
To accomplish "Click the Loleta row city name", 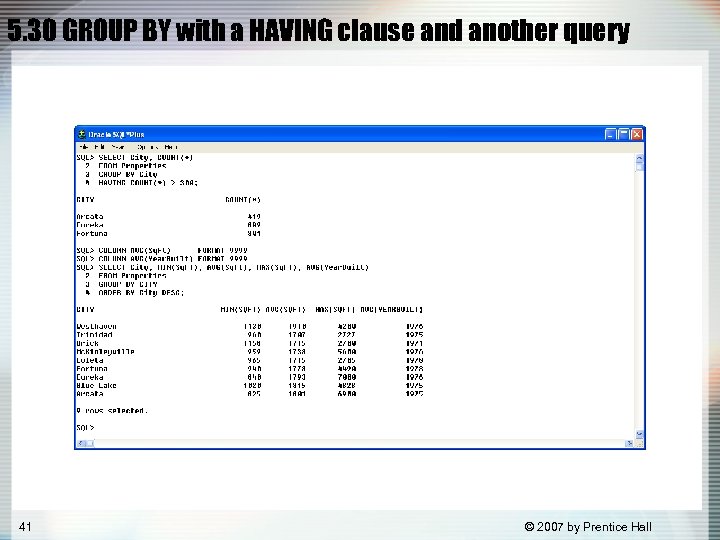I will (90, 360).
